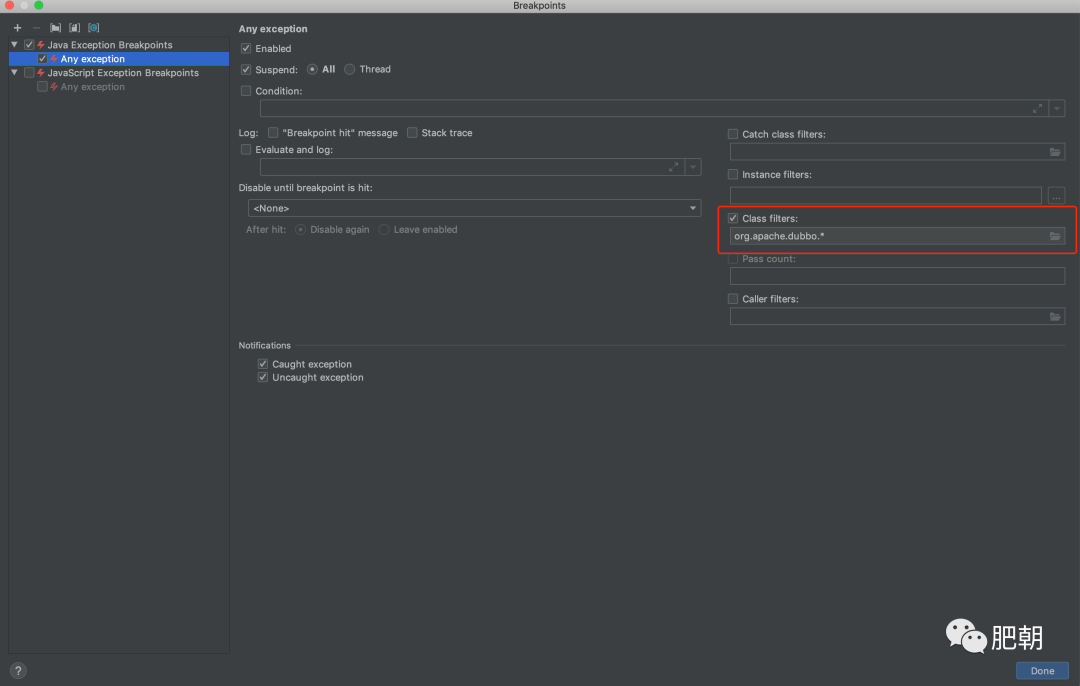
Task: Enable Catch class filters checkbox
Action: [733, 134]
